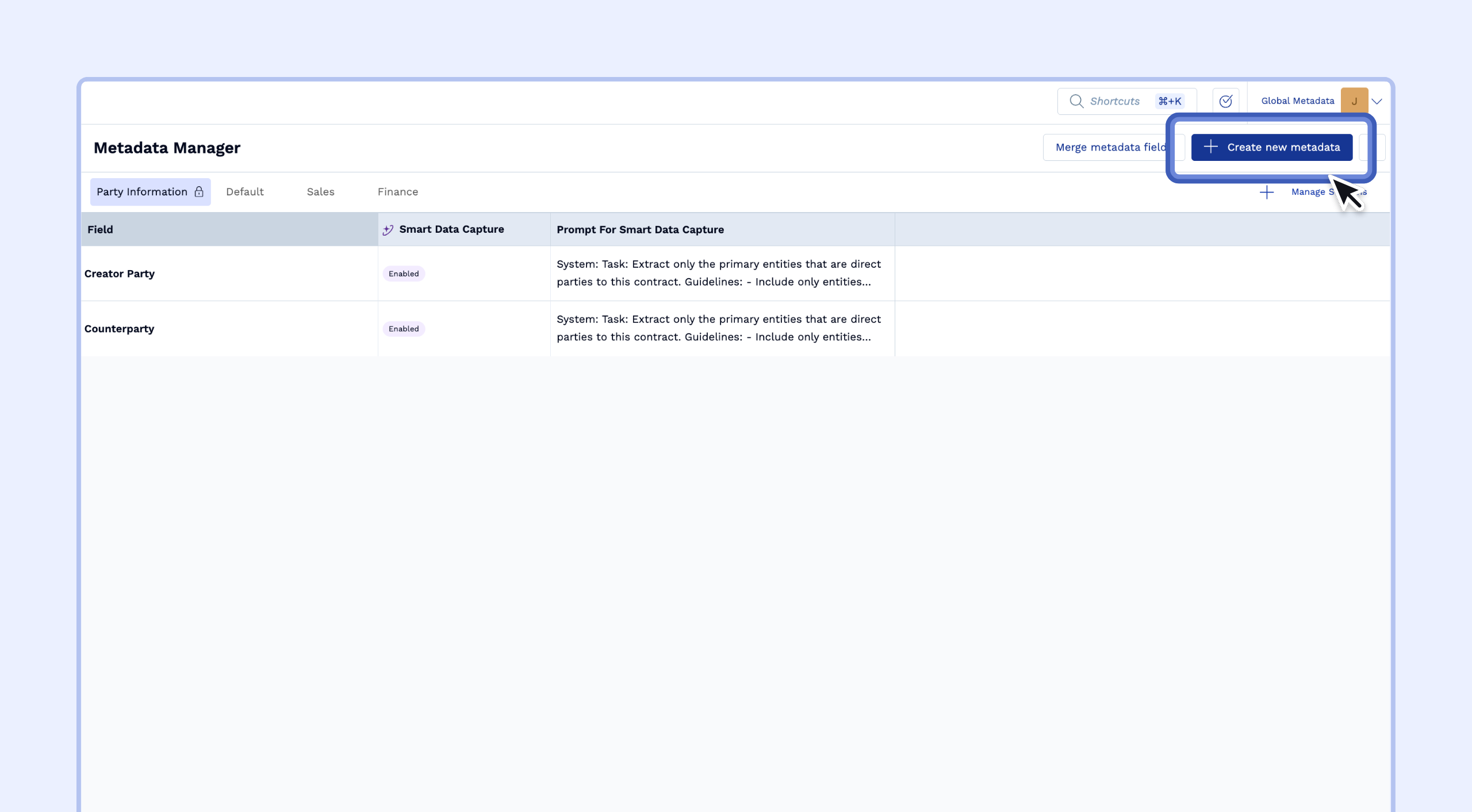The width and height of the screenshot is (1472, 812).
Task: Click the ⌘+K shortcut badge
Action: 1170,101
